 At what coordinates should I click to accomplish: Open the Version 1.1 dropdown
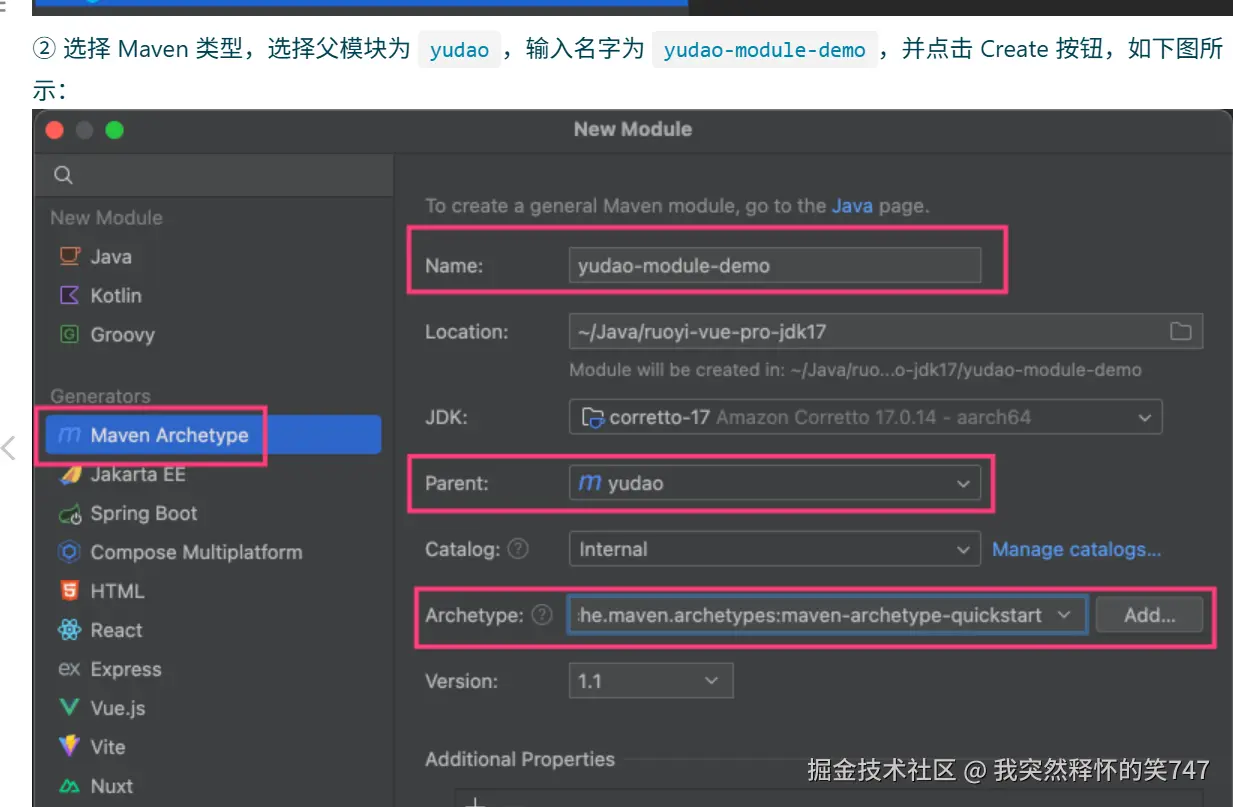[x=651, y=681]
